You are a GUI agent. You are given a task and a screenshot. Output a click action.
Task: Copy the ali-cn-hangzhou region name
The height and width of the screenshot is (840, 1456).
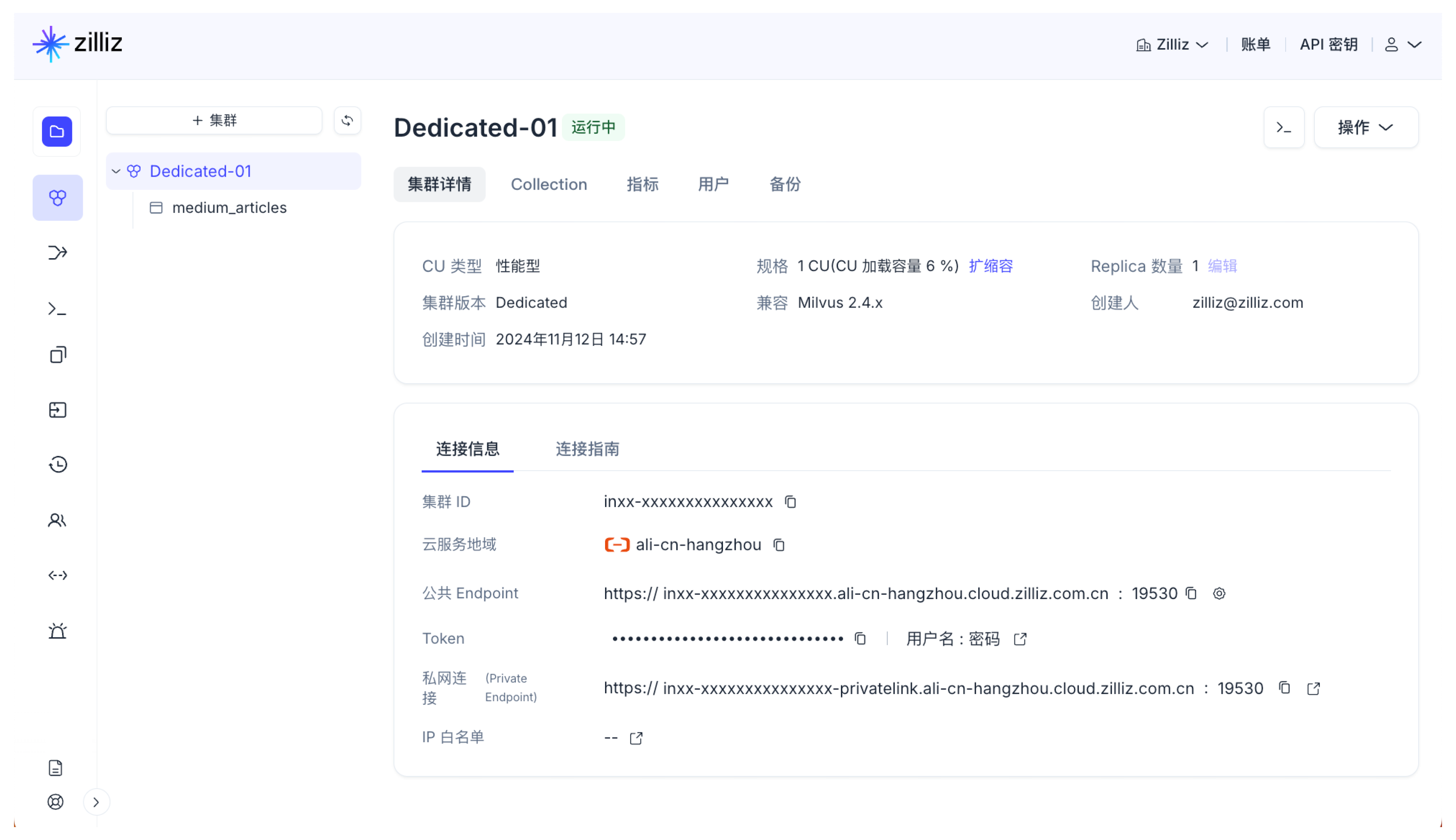pyautogui.click(x=779, y=545)
